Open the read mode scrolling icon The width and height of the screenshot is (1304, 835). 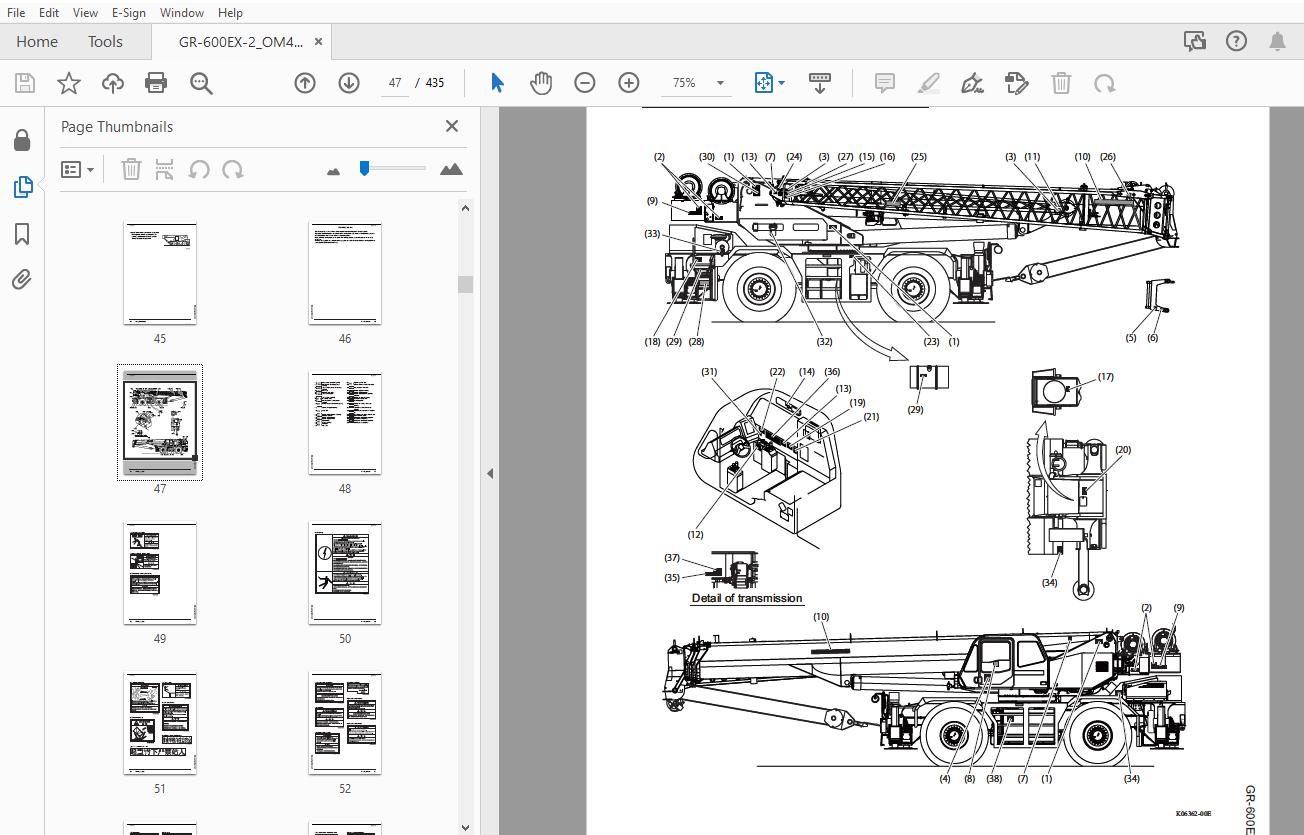coord(820,83)
